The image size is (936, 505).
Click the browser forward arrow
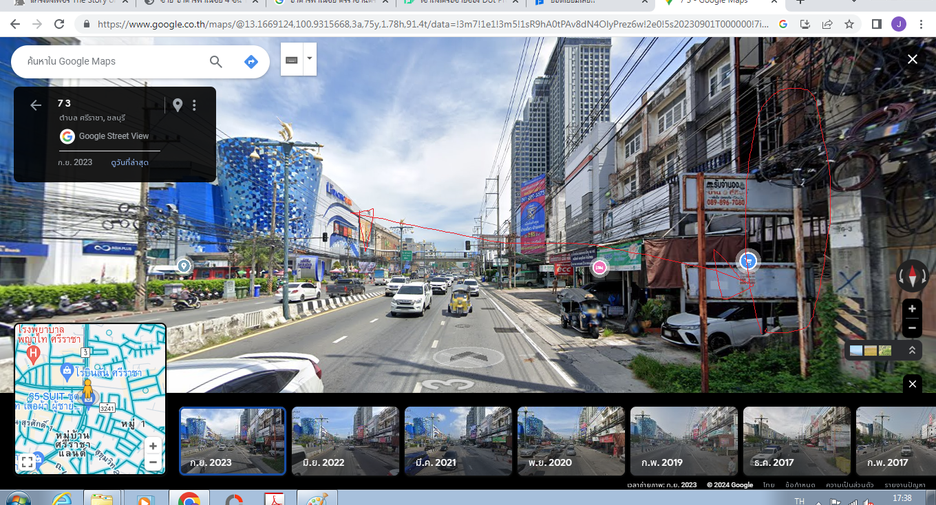[x=37, y=24]
